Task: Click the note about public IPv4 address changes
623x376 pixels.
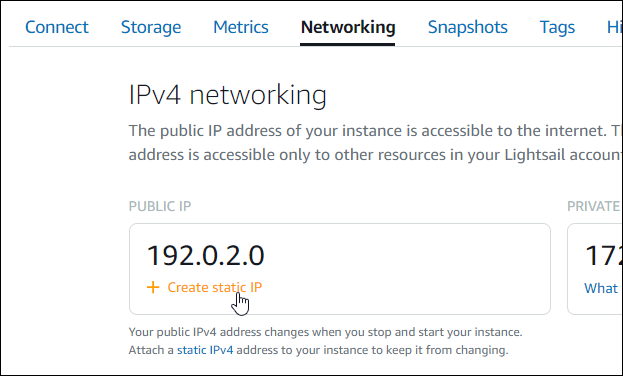Action: (325, 341)
